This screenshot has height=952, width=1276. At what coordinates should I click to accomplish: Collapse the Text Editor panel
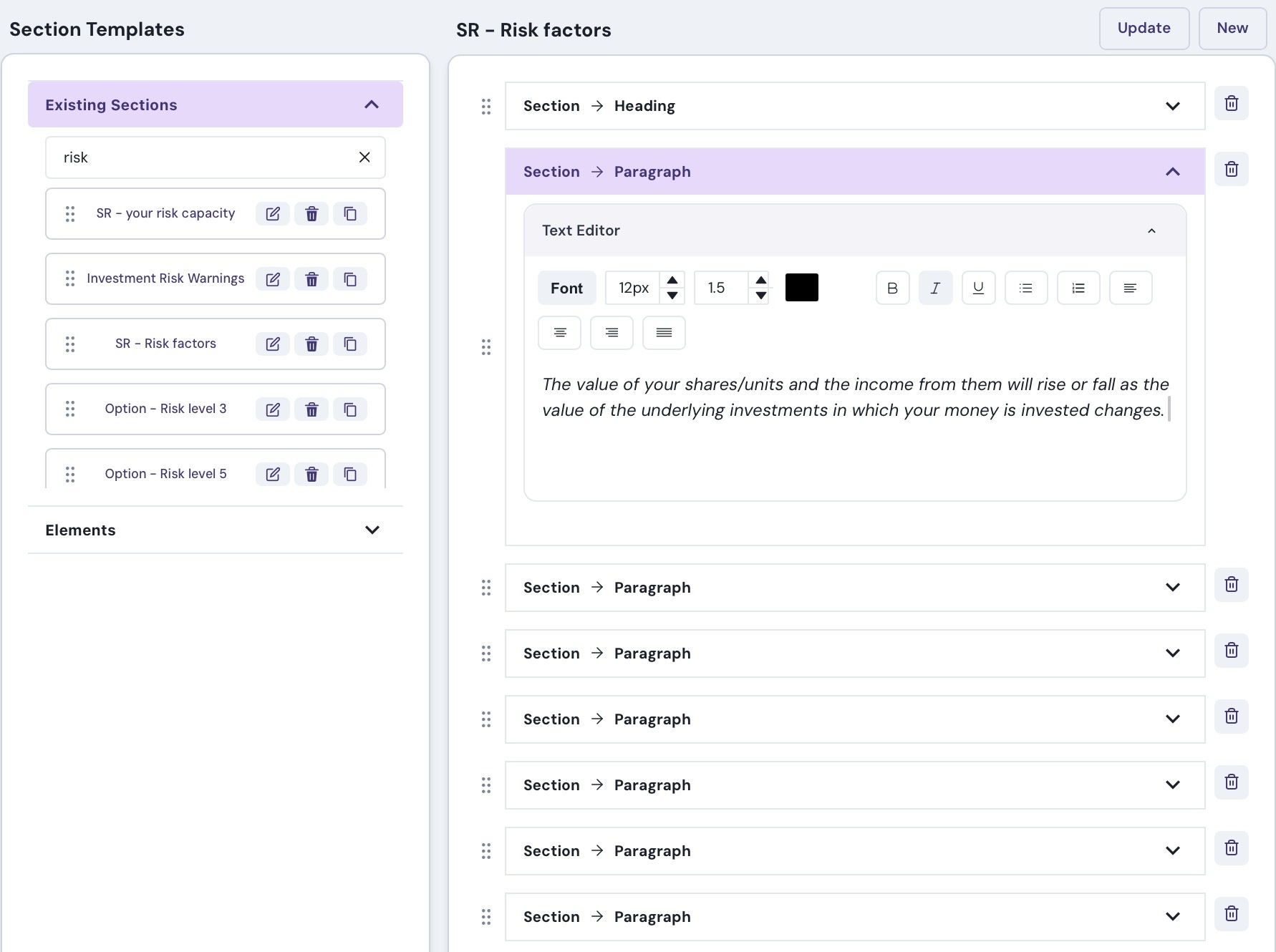coord(1151,230)
